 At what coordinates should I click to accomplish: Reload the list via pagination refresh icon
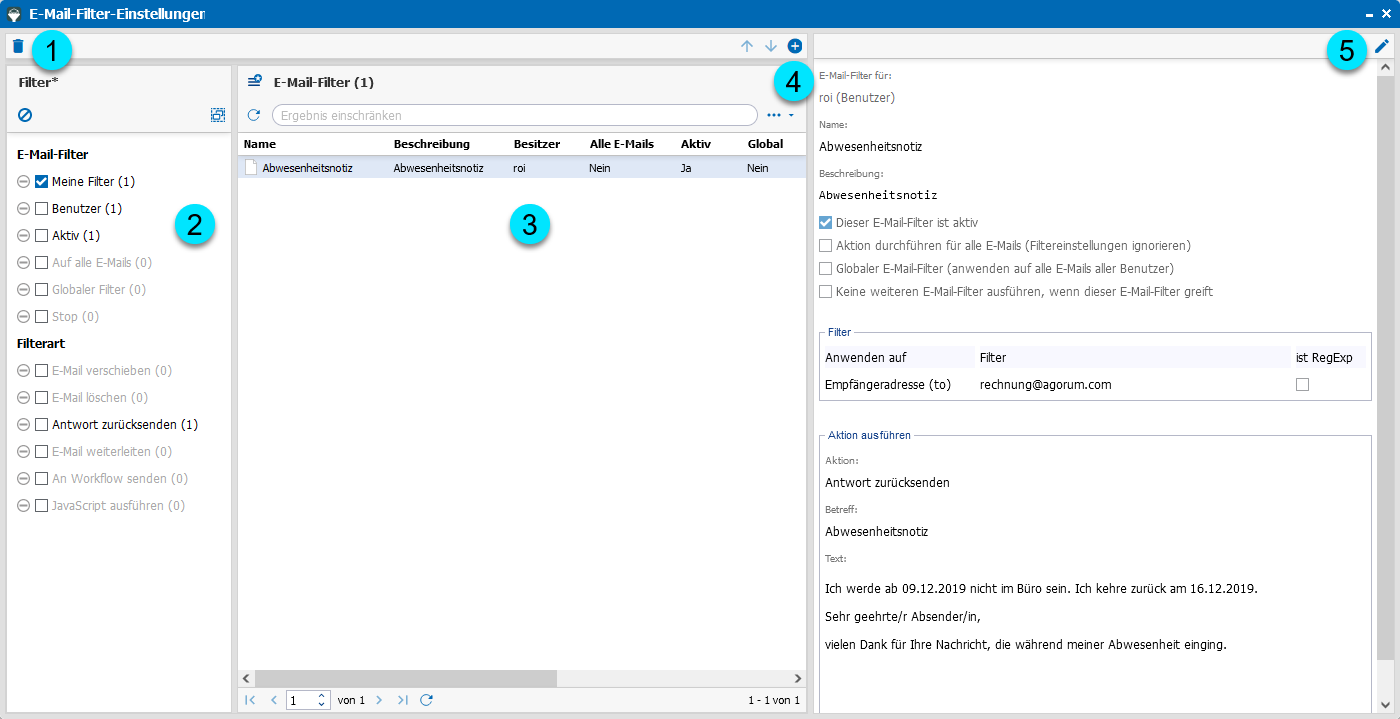click(x=426, y=700)
